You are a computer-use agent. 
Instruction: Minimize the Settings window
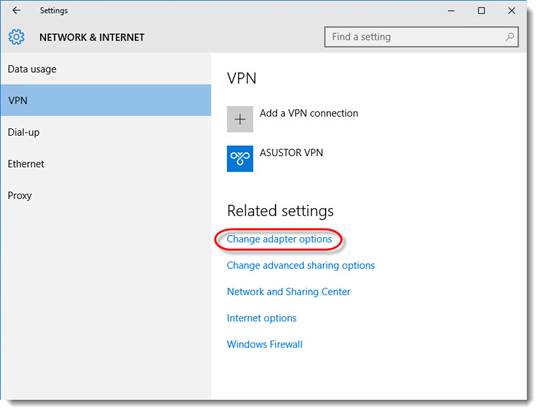(x=451, y=11)
